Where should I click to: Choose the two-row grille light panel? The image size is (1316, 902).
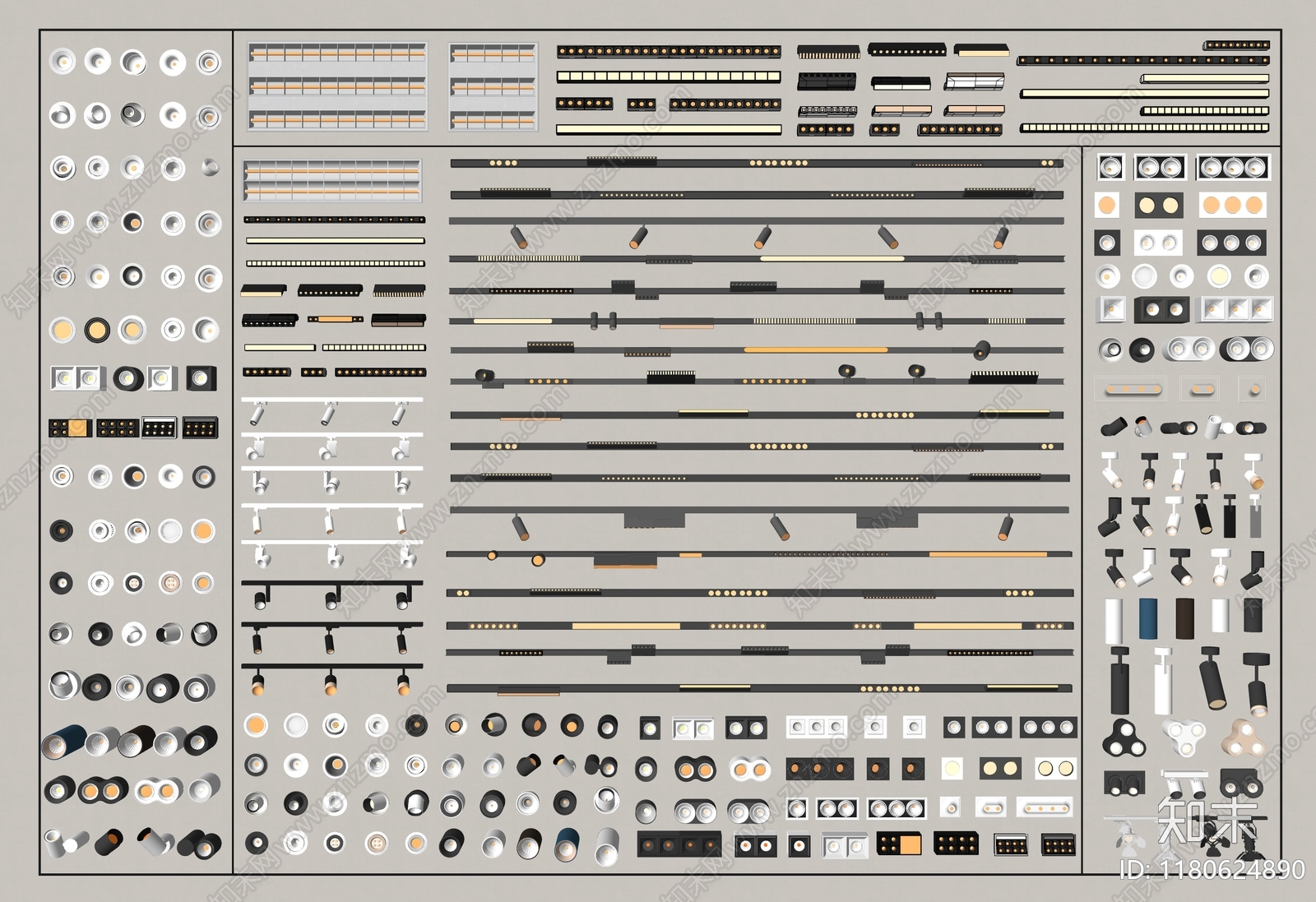[x=332, y=181]
